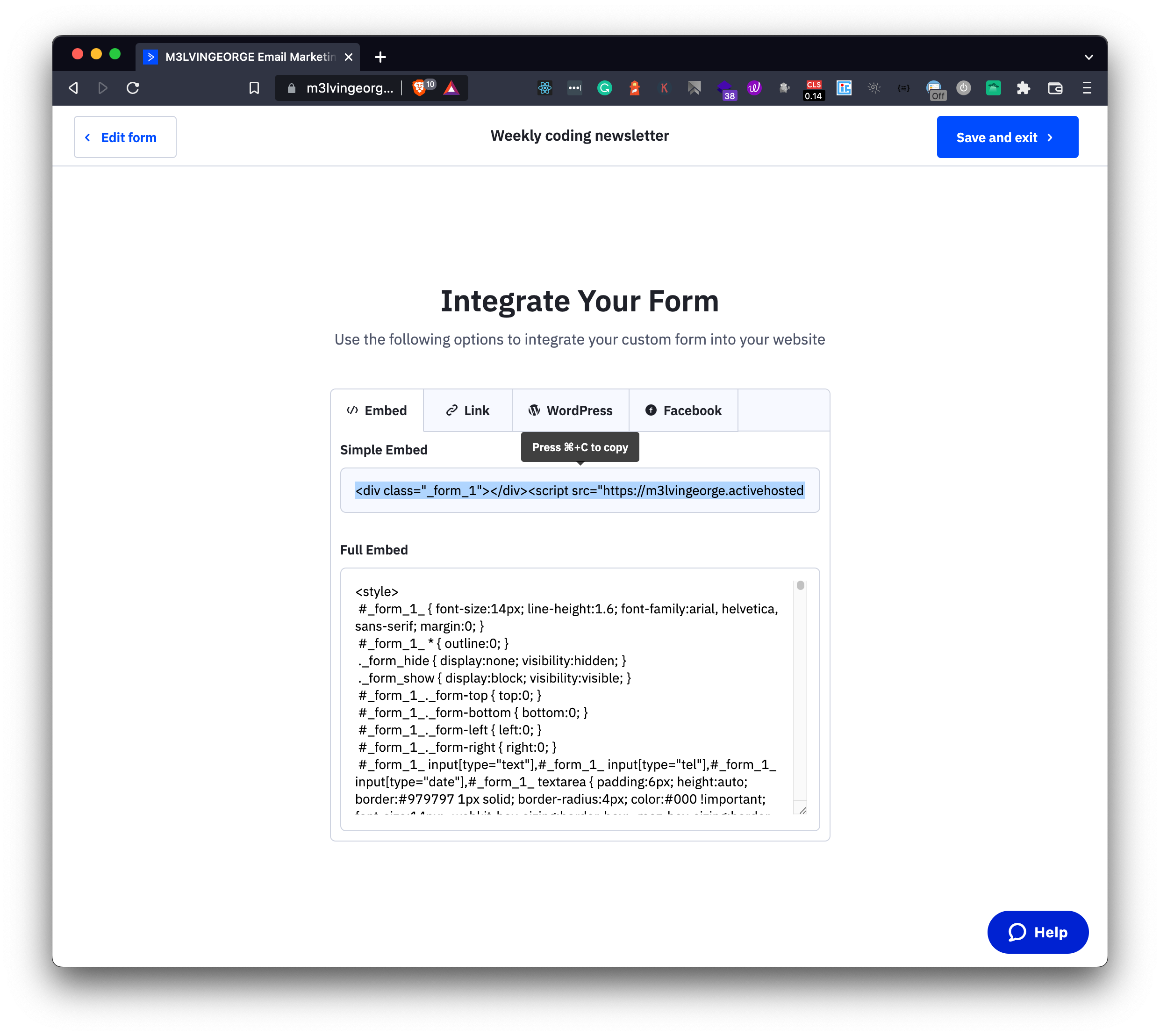
Task: Open extension with purple 38 badge
Action: pos(726,90)
